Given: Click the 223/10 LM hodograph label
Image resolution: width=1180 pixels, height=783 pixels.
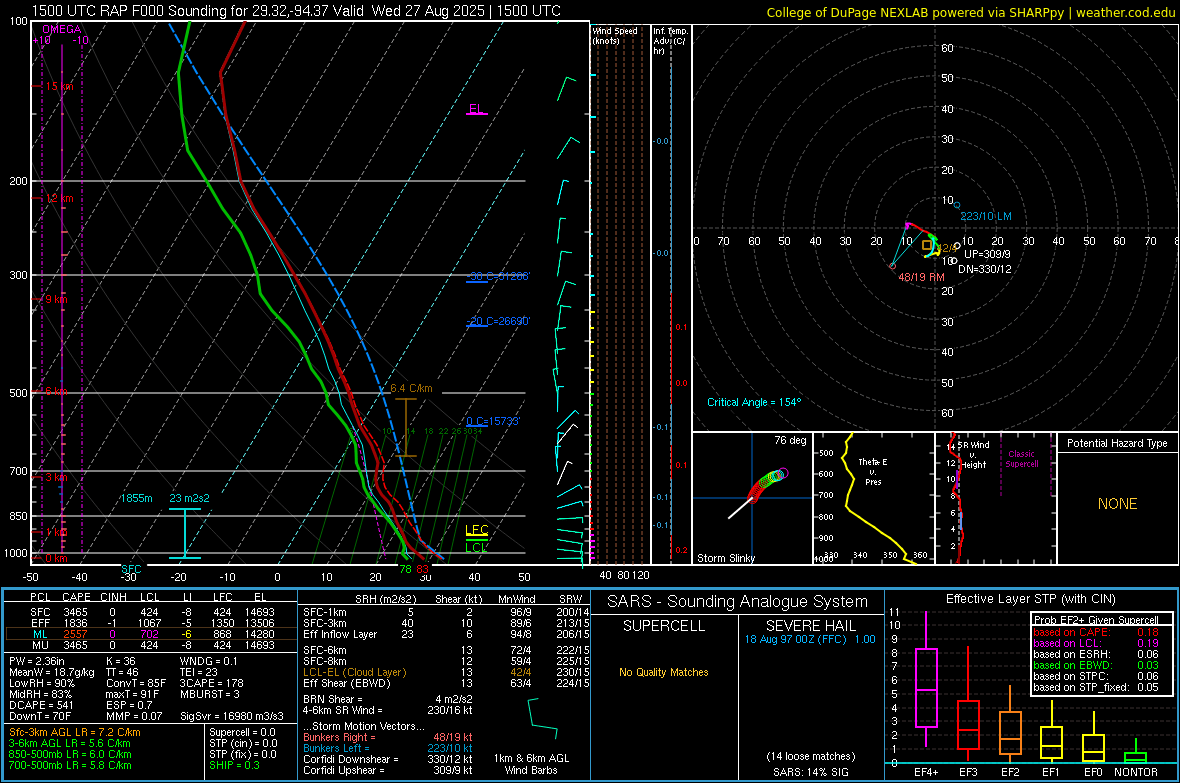Looking at the screenshot, I should (986, 216).
